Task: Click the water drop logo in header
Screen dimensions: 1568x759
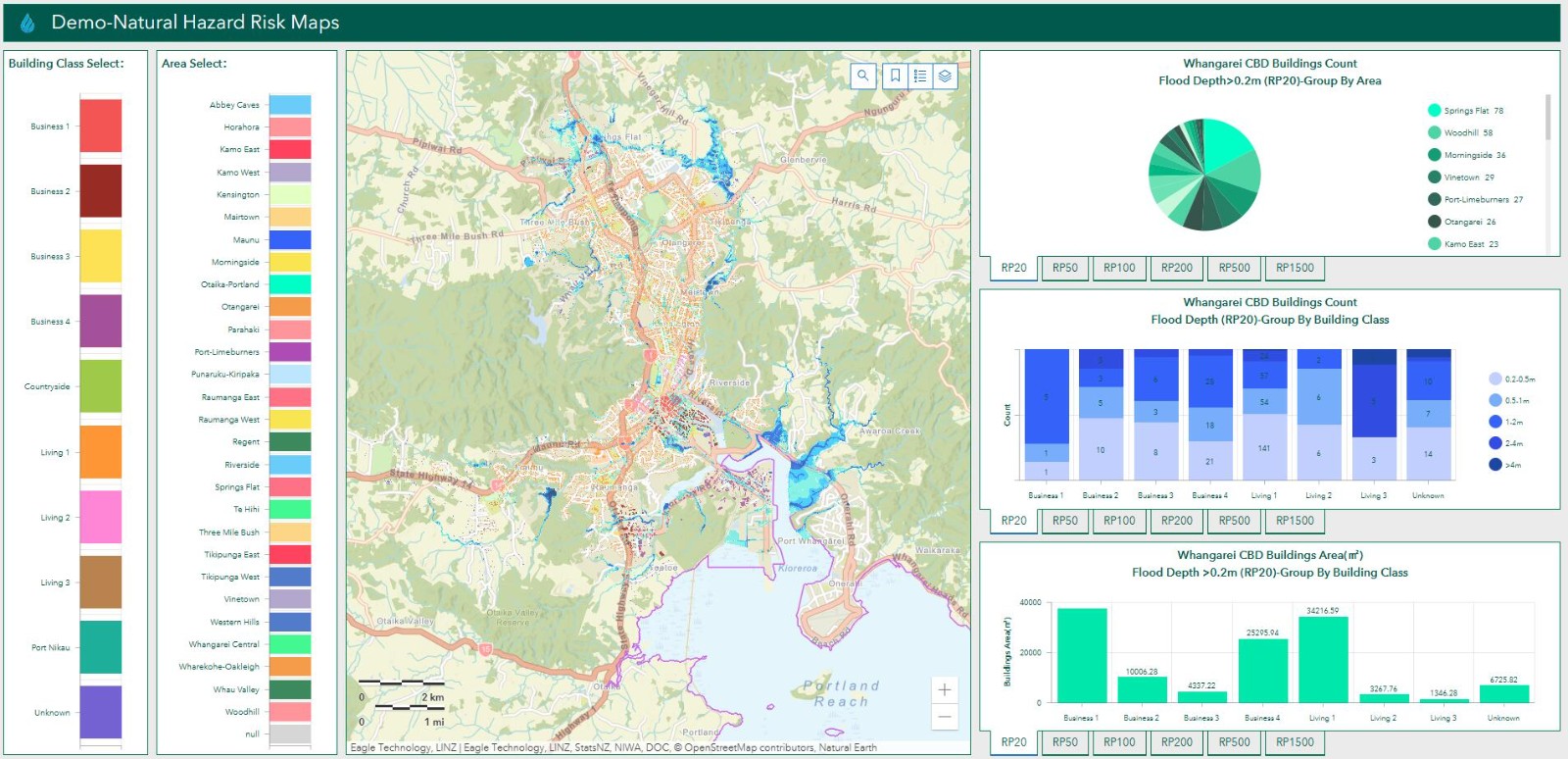Action: (x=27, y=23)
